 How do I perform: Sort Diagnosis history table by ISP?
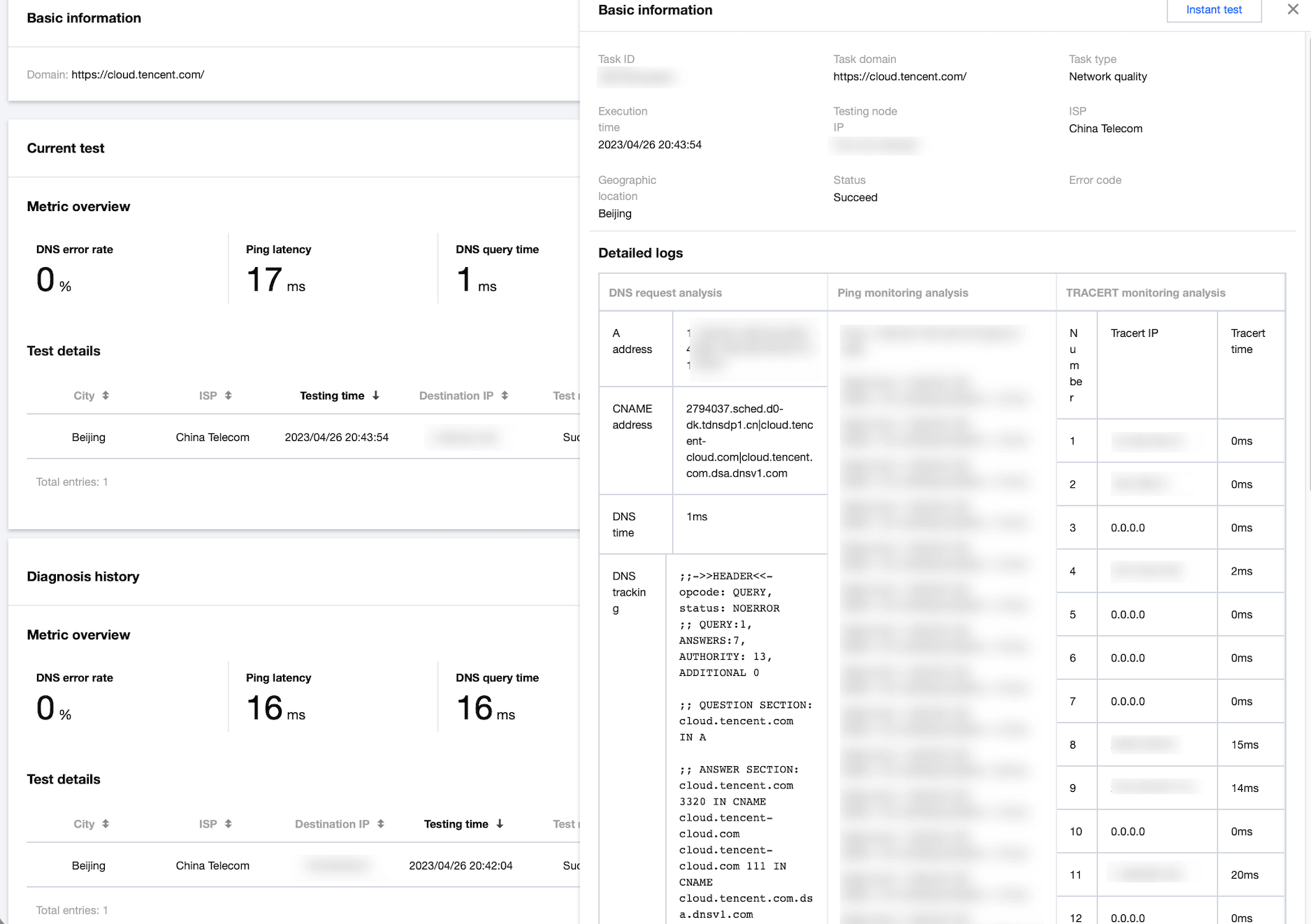click(229, 824)
